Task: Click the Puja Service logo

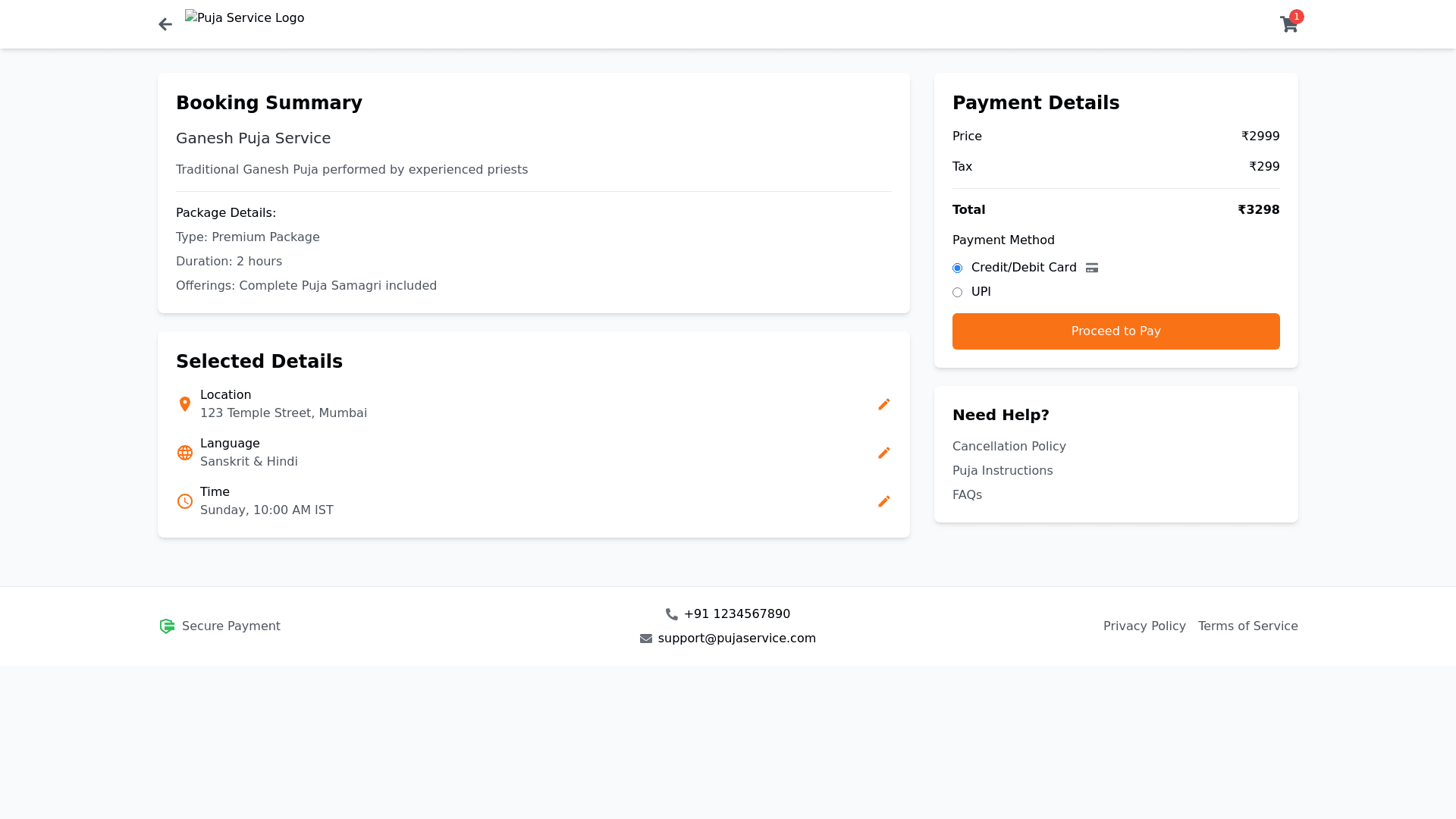Action: click(x=244, y=18)
